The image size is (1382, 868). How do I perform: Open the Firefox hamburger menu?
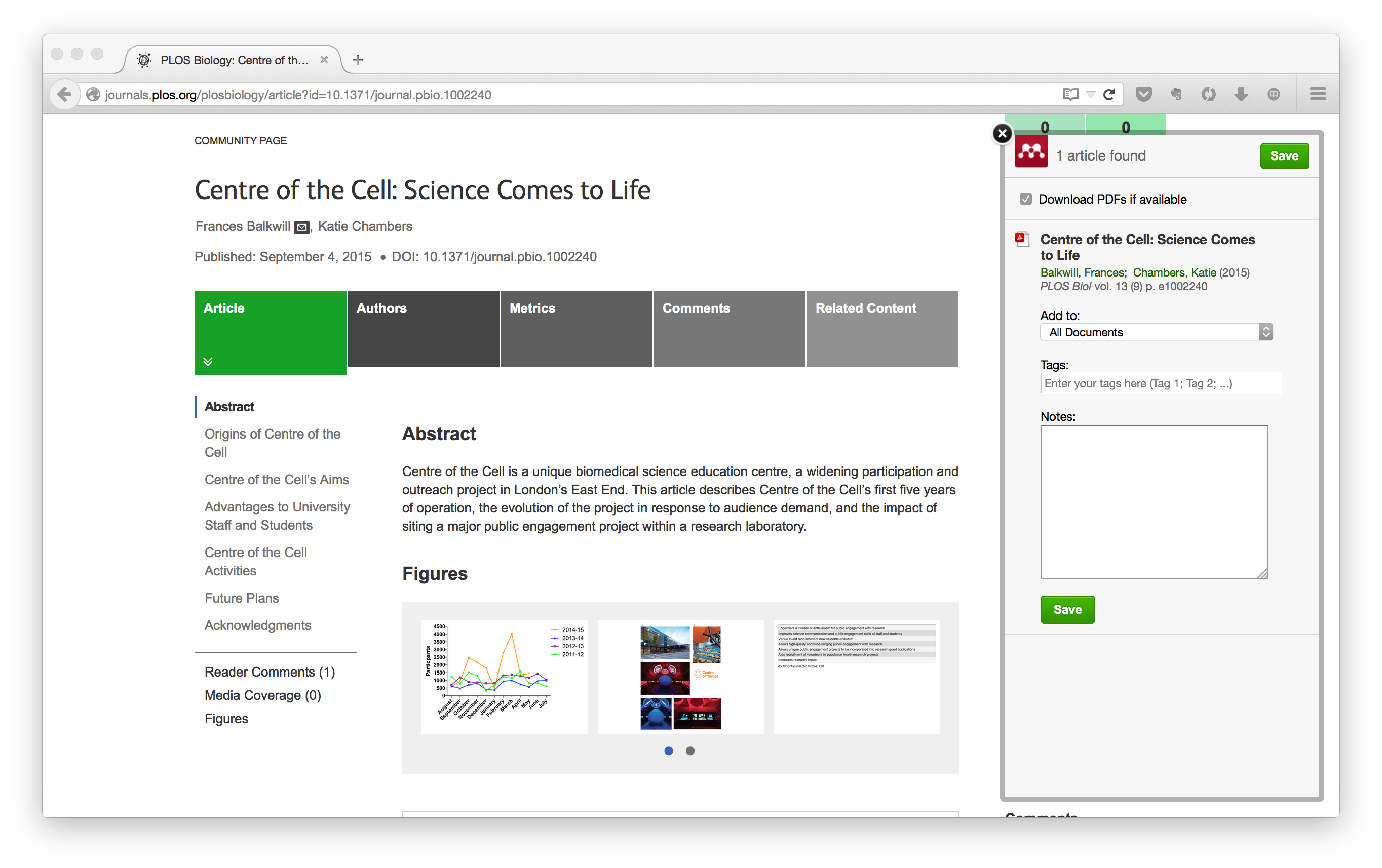click(x=1318, y=94)
